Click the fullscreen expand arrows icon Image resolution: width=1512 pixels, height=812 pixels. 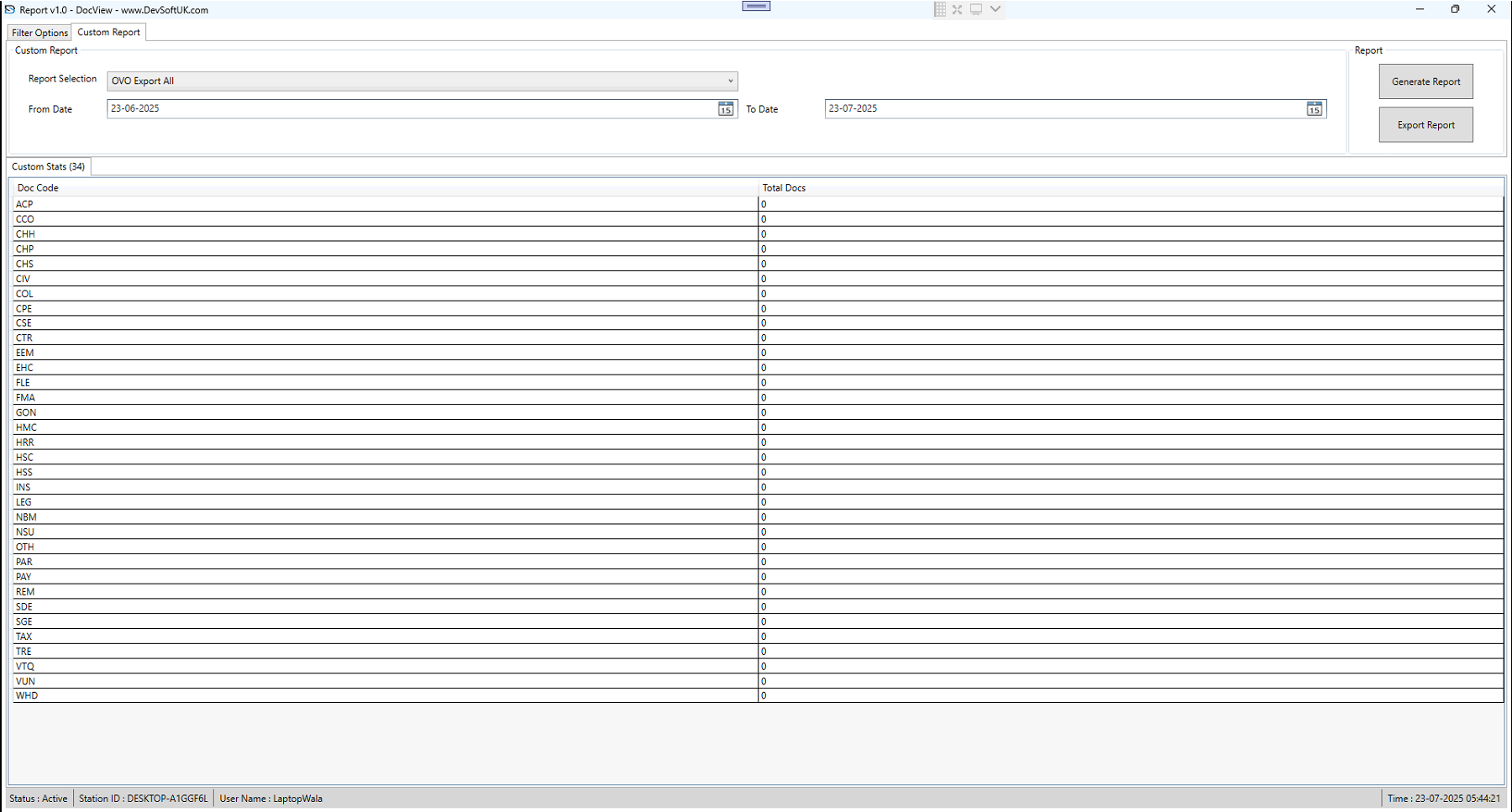point(957,9)
